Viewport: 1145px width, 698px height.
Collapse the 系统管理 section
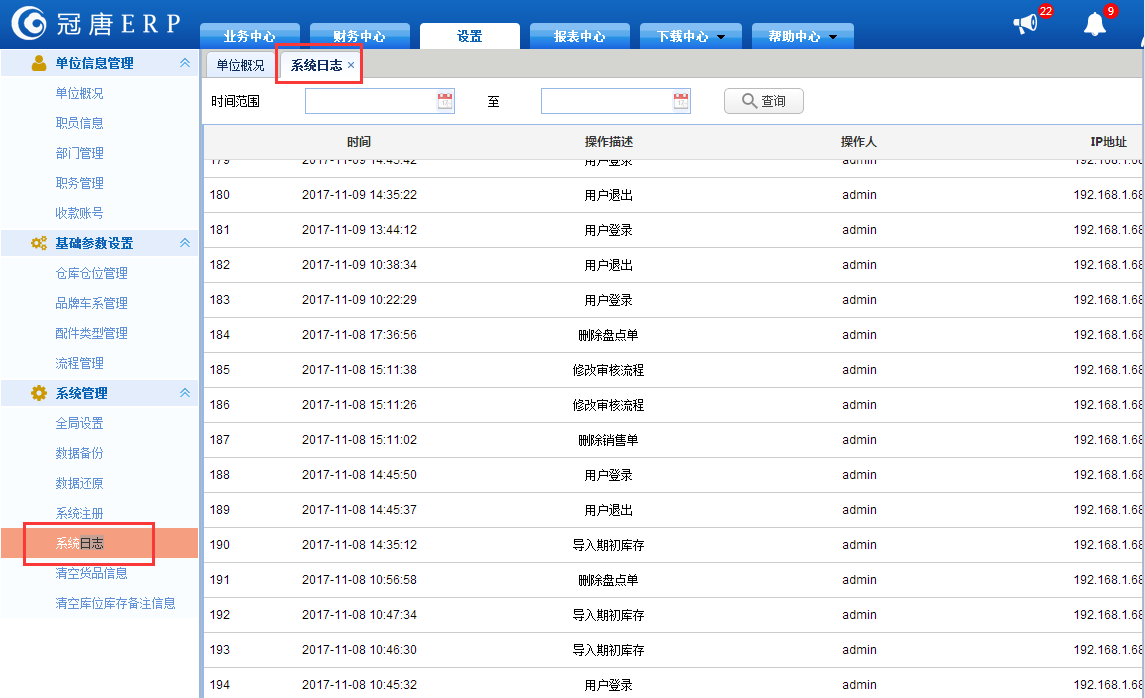pos(184,393)
